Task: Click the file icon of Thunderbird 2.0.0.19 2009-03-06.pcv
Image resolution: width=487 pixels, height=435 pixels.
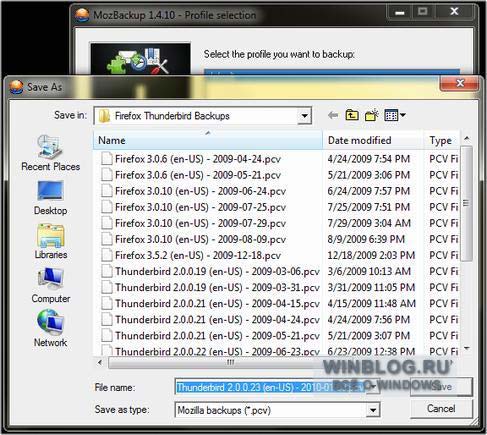Action: click(107, 271)
